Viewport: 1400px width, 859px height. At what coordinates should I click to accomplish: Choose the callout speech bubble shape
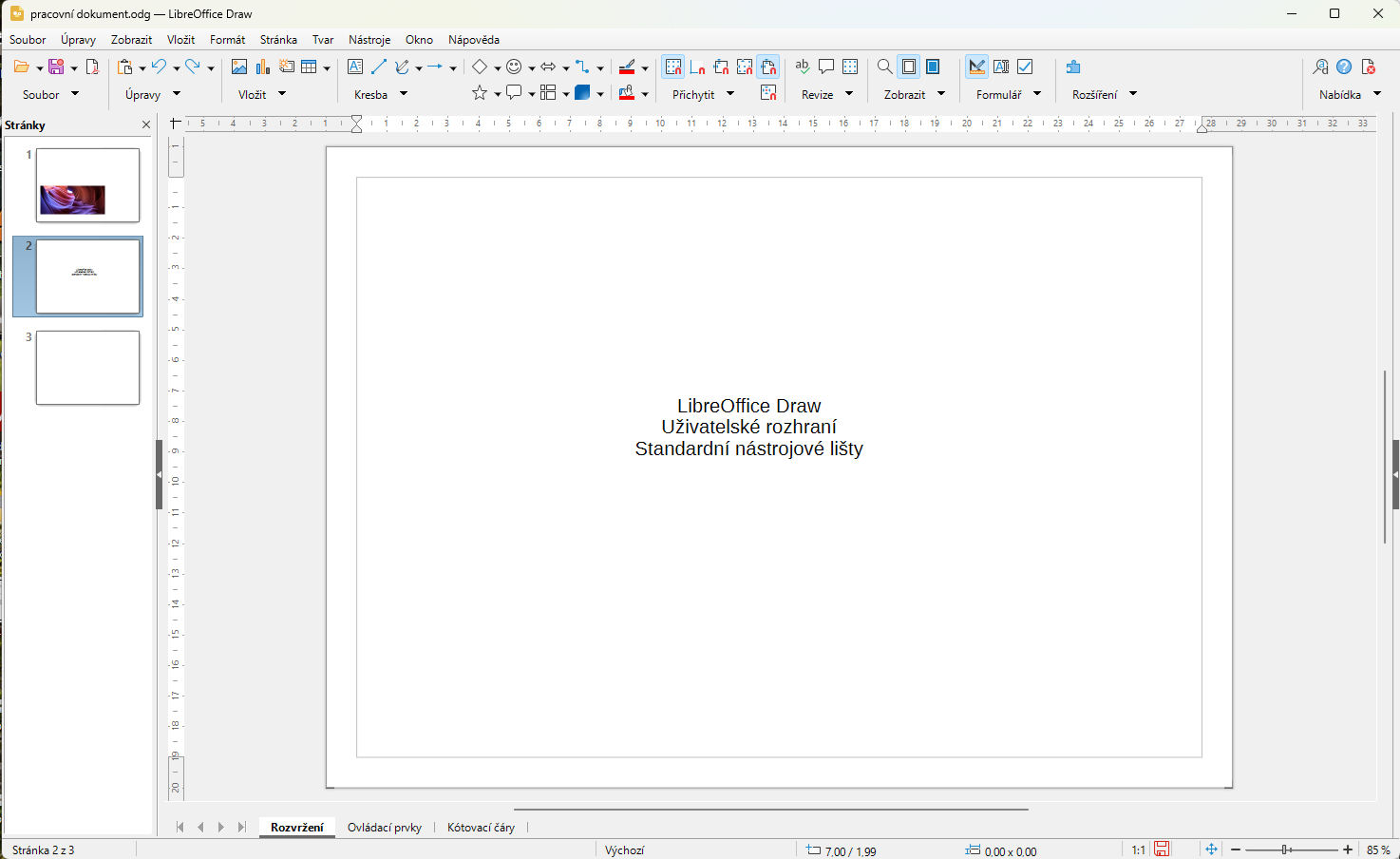click(x=514, y=92)
